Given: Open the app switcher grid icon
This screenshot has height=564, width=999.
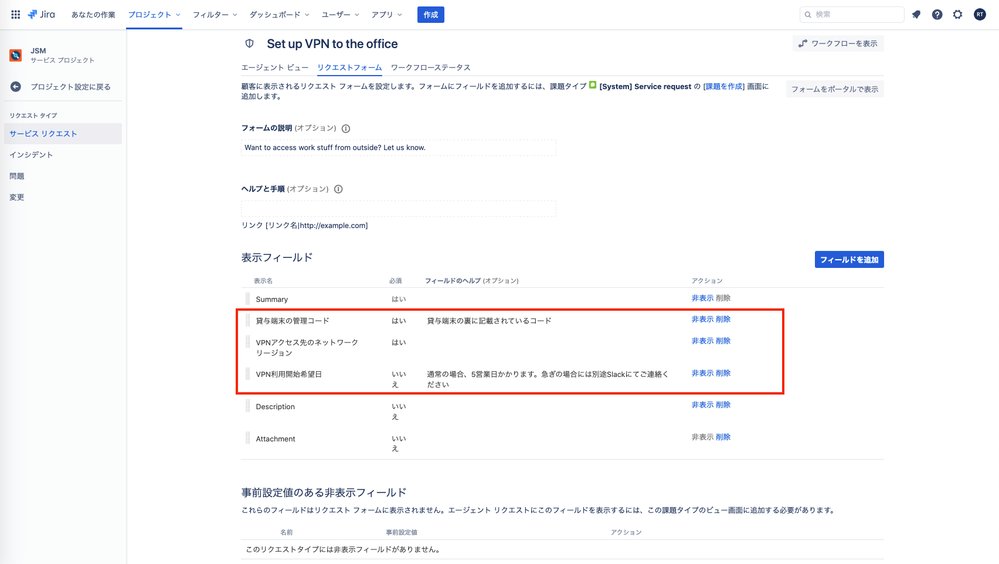Looking at the screenshot, I should [x=15, y=14].
